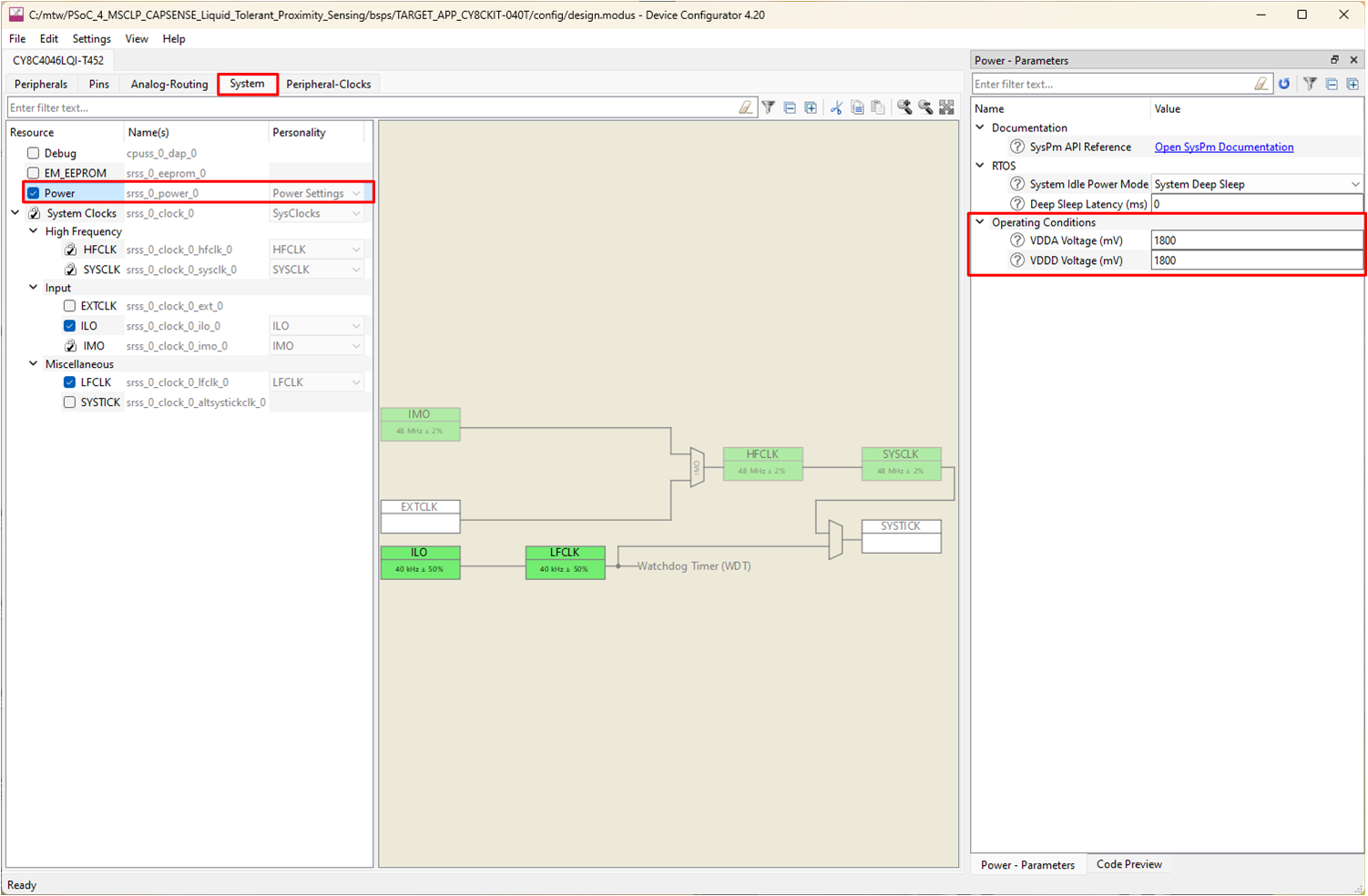The height and width of the screenshot is (896, 1368).
Task: Click the VDDA Voltage value field
Action: (x=1257, y=240)
